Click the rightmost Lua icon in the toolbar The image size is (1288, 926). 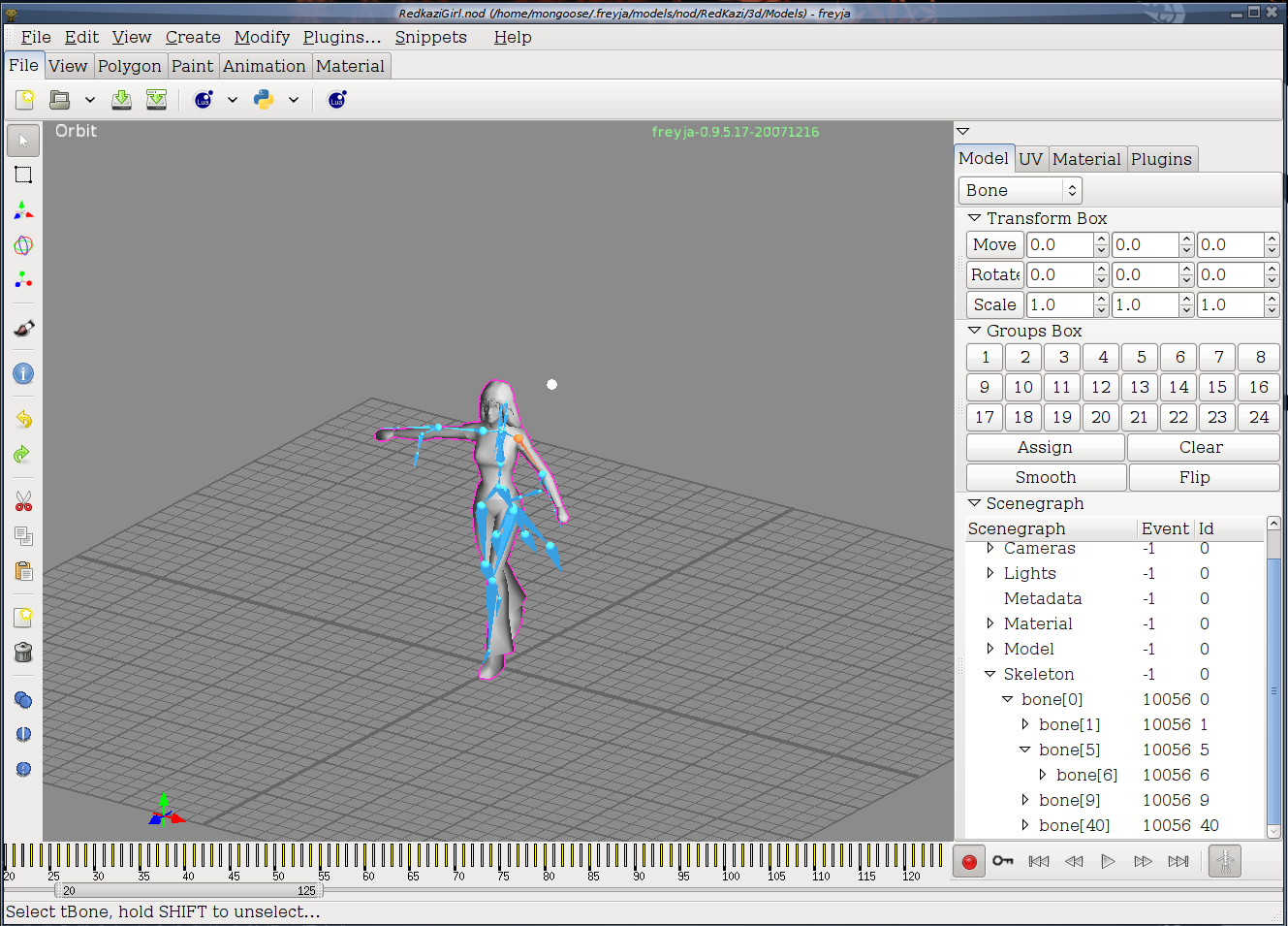(337, 99)
